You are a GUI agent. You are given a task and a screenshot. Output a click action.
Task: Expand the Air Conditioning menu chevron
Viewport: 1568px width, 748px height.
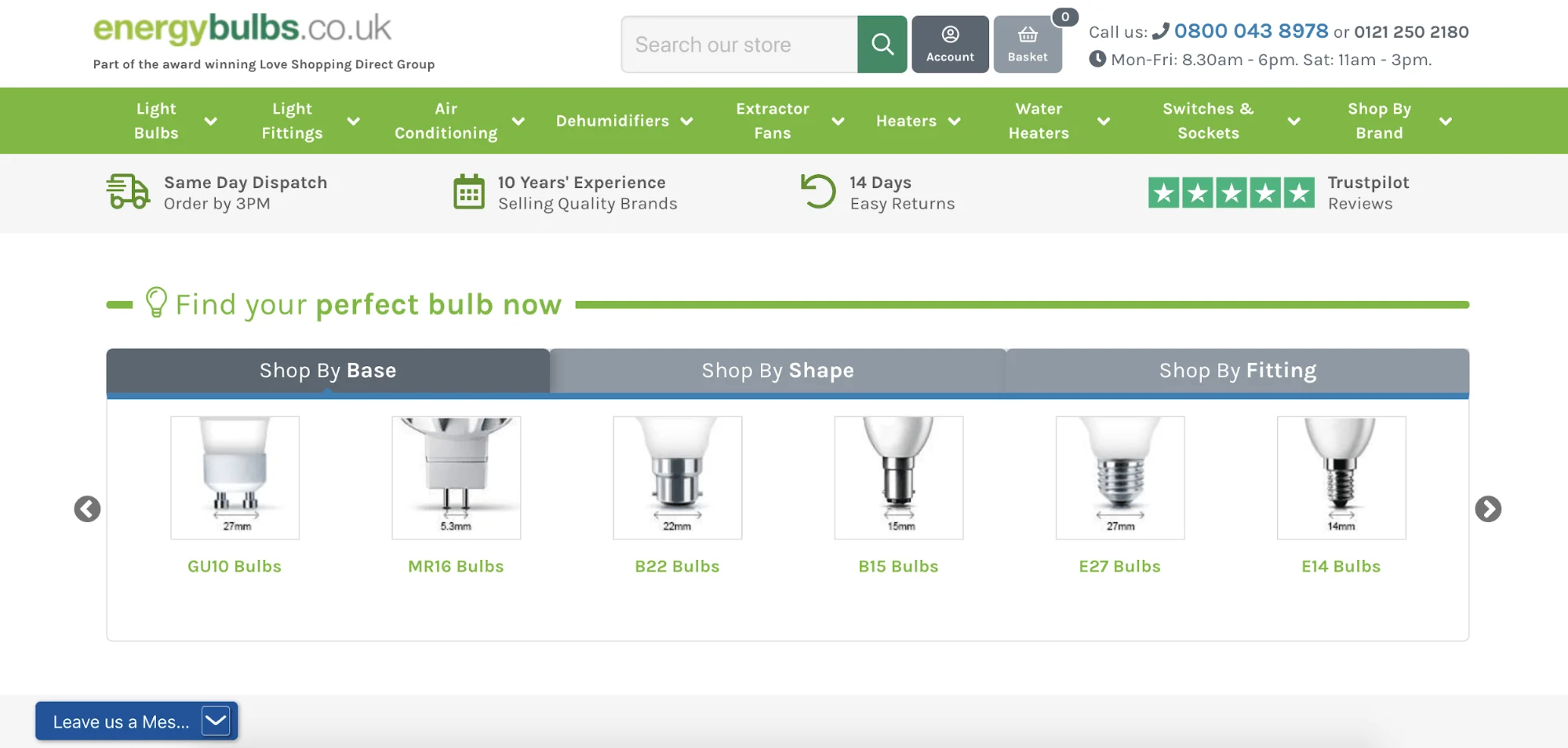(x=518, y=121)
